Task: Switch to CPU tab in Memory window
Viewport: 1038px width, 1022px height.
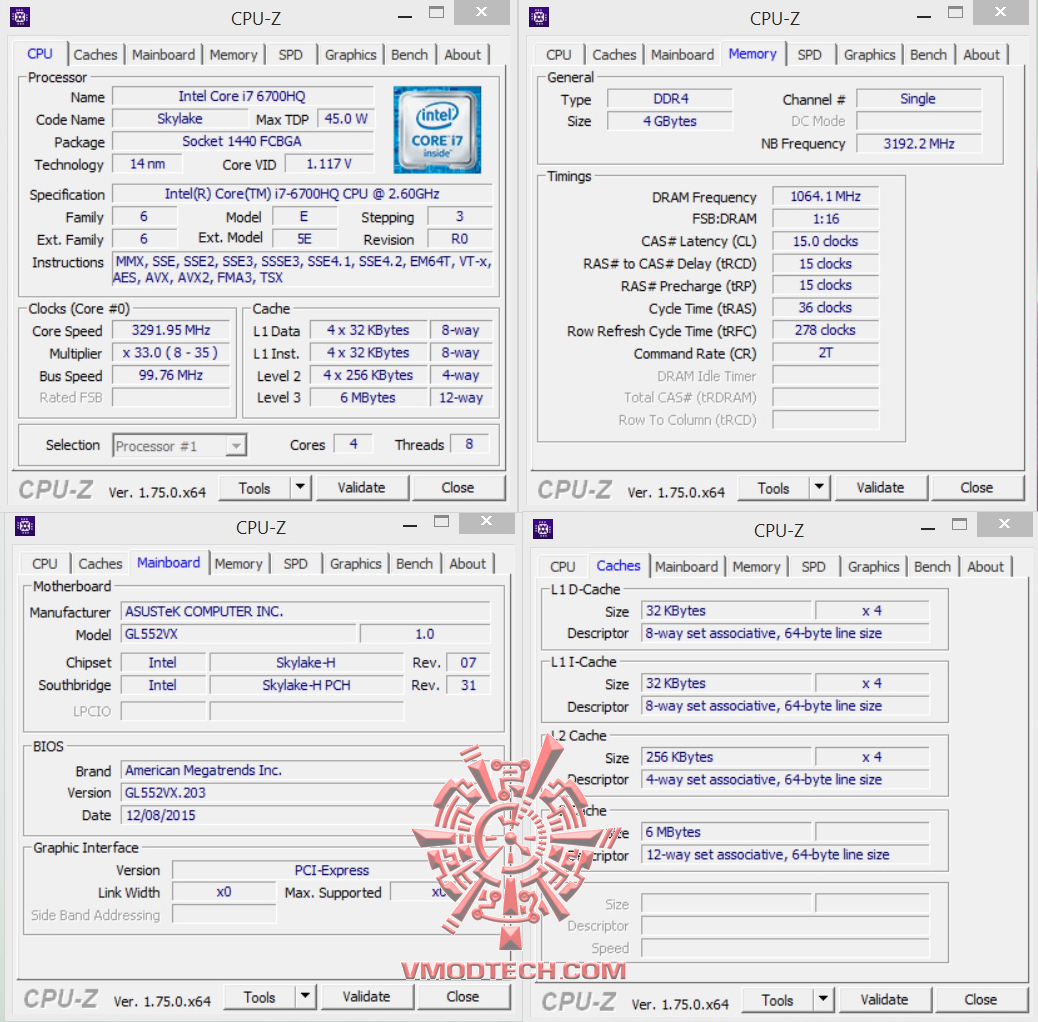Action: tap(558, 55)
